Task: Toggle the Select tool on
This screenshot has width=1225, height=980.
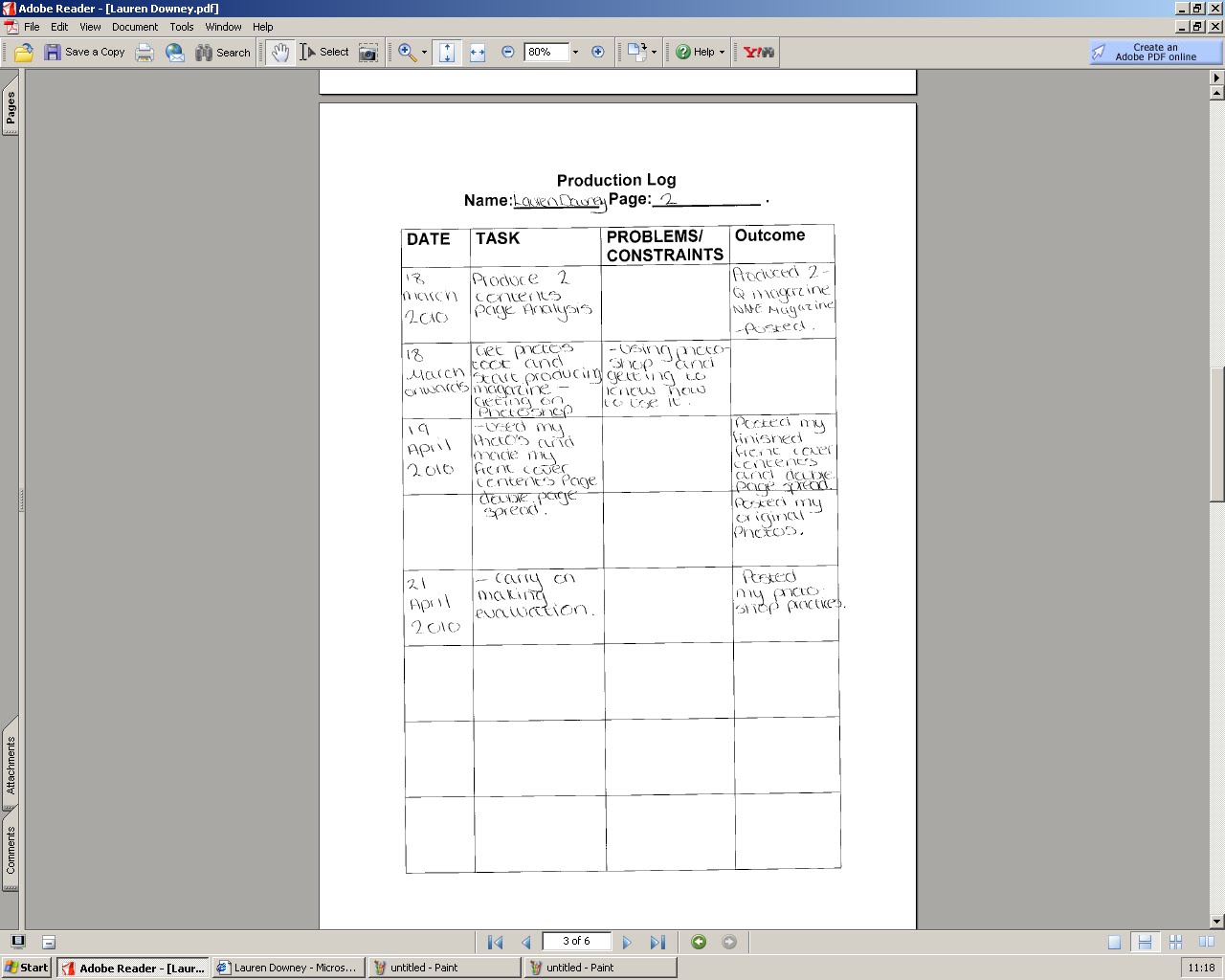Action: [x=325, y=53]
